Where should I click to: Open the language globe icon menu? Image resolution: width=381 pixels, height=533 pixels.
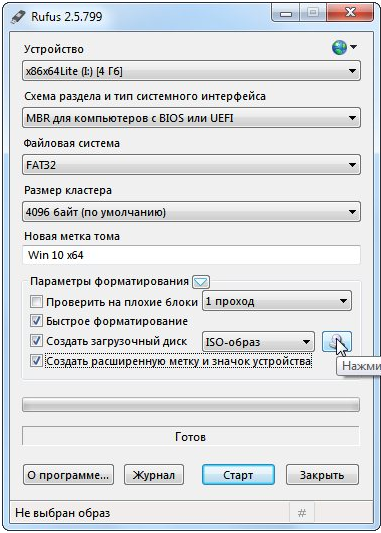(x=344, y=48)
